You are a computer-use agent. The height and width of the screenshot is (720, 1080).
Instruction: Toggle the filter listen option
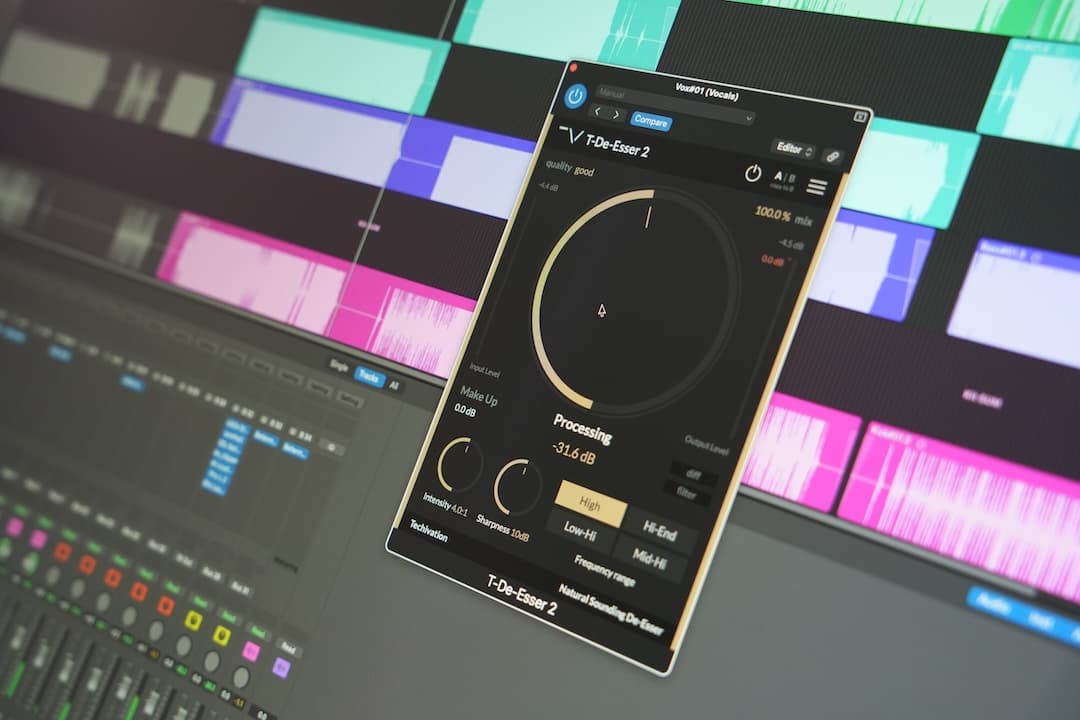688,493
